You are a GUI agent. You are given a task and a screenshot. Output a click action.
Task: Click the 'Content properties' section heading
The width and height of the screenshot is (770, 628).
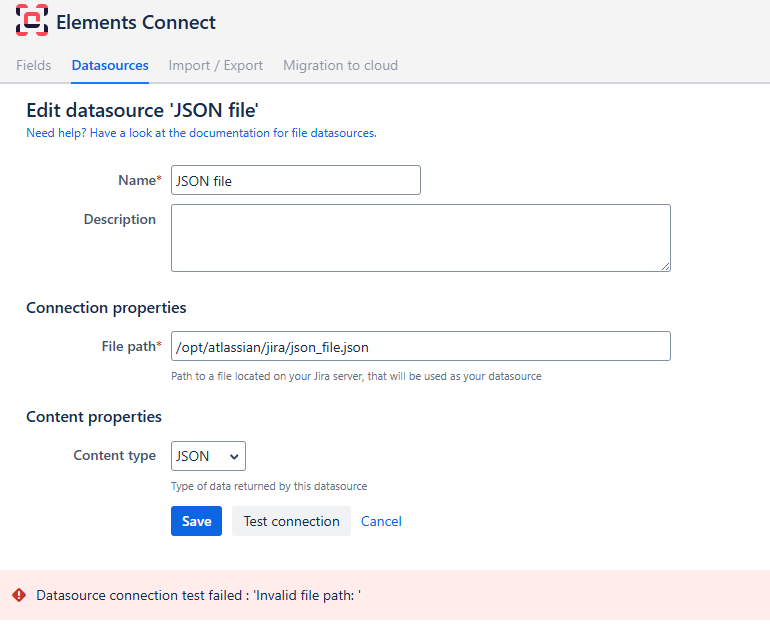click(94, 417)
